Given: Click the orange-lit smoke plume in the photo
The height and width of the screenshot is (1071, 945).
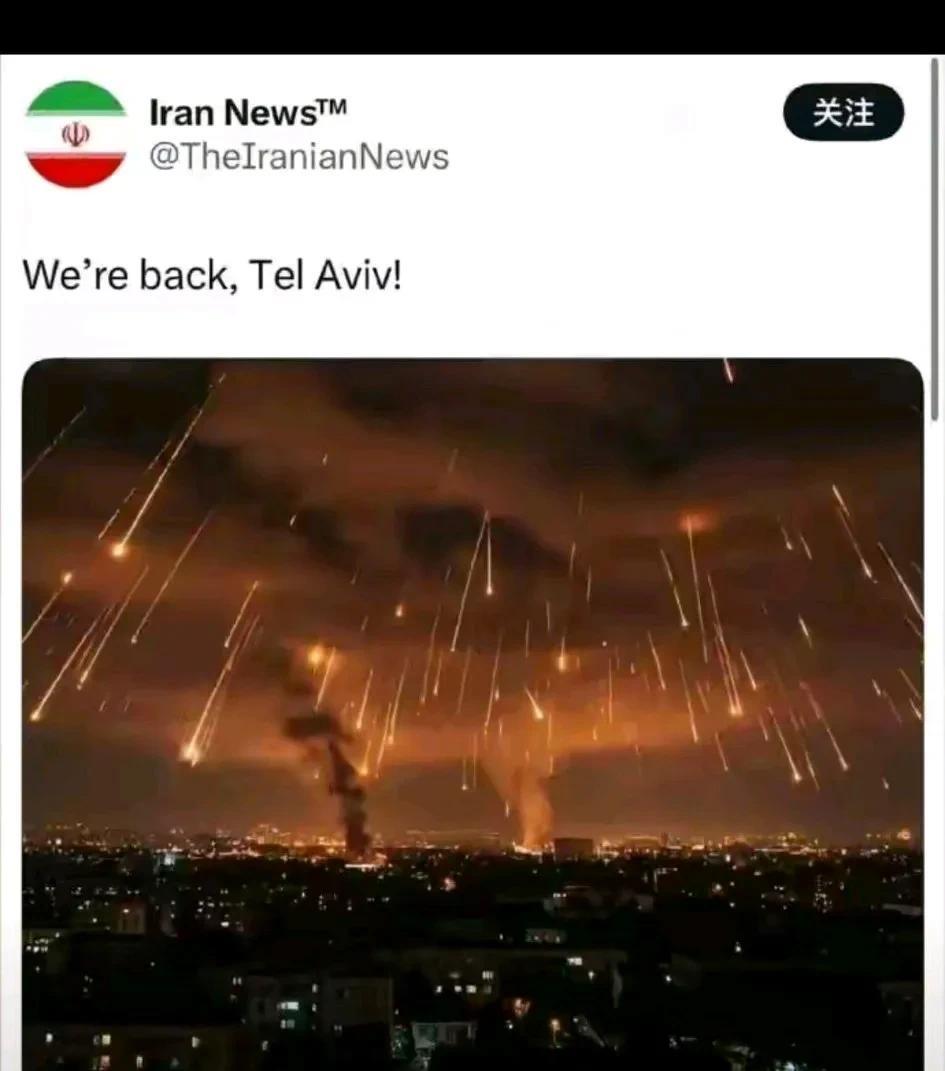Looking at the screenshot, I should point(529,799).
